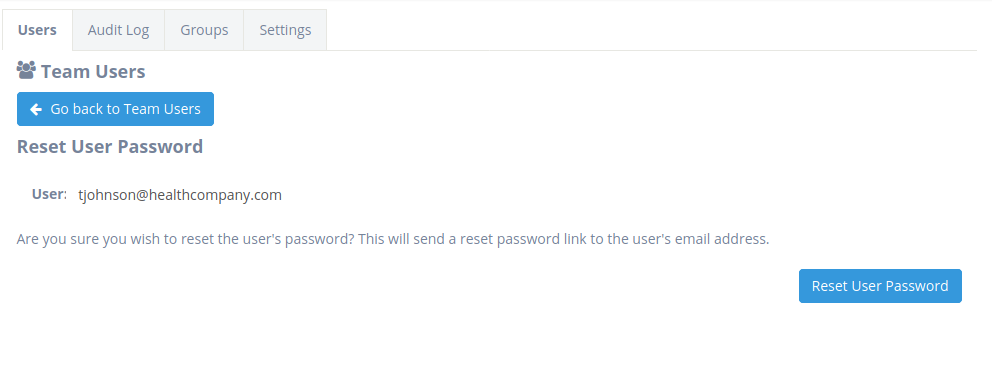The width and height of the screenshot is (992, 378).
Task: Click the User: field label
Action: 49,194
